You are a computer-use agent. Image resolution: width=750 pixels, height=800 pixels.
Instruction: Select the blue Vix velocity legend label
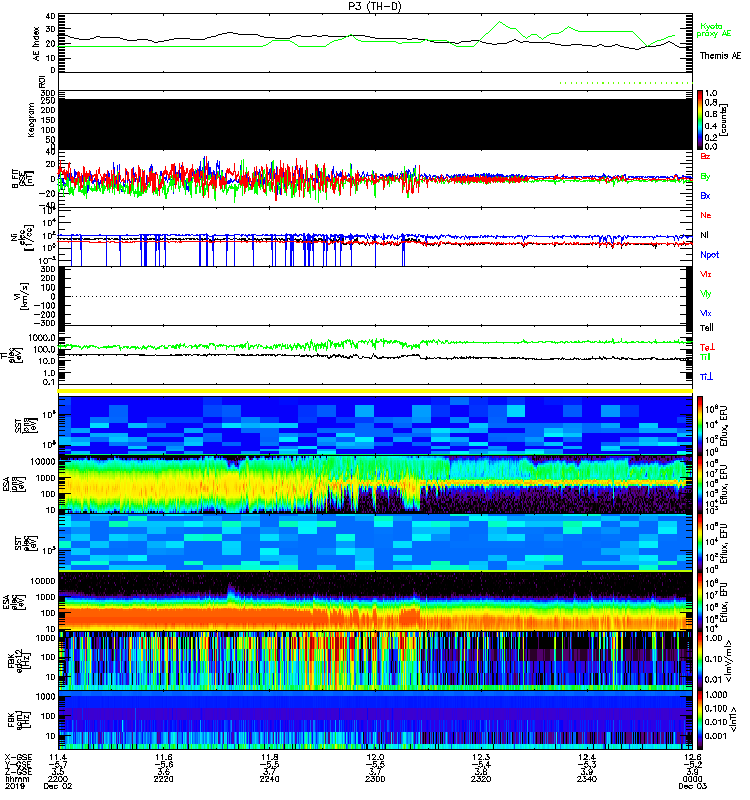pyautogui.click(x=706, y=313)
